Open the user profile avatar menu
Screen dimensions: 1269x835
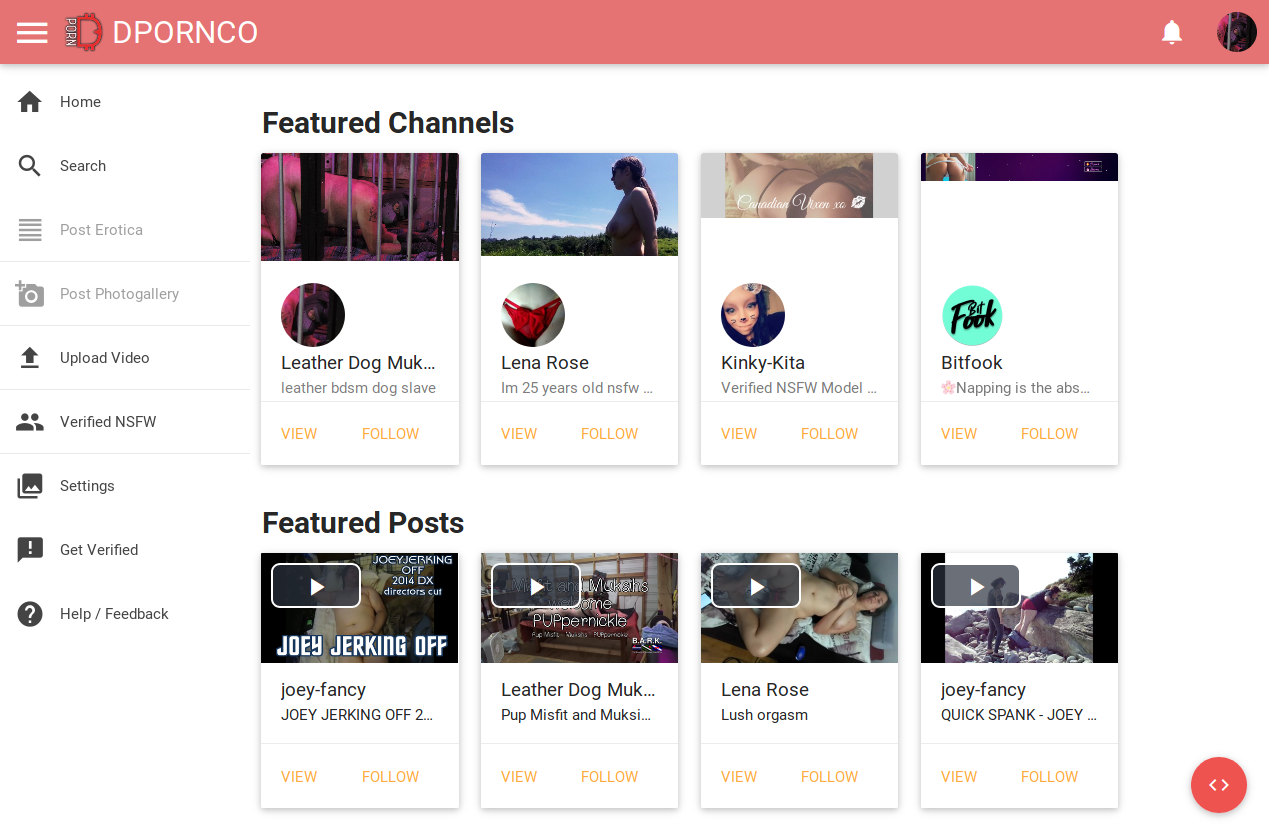click(1236, 33)
